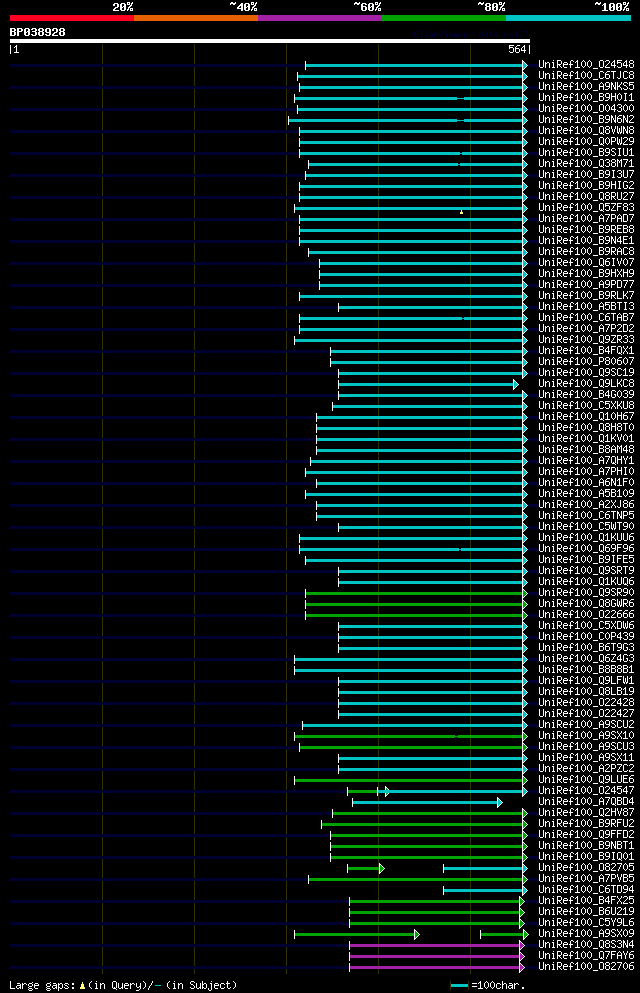Click the cyan alignment bar for Q9LKC8
The width and height of the screenshot is (640, 993).
click(428, 384)
